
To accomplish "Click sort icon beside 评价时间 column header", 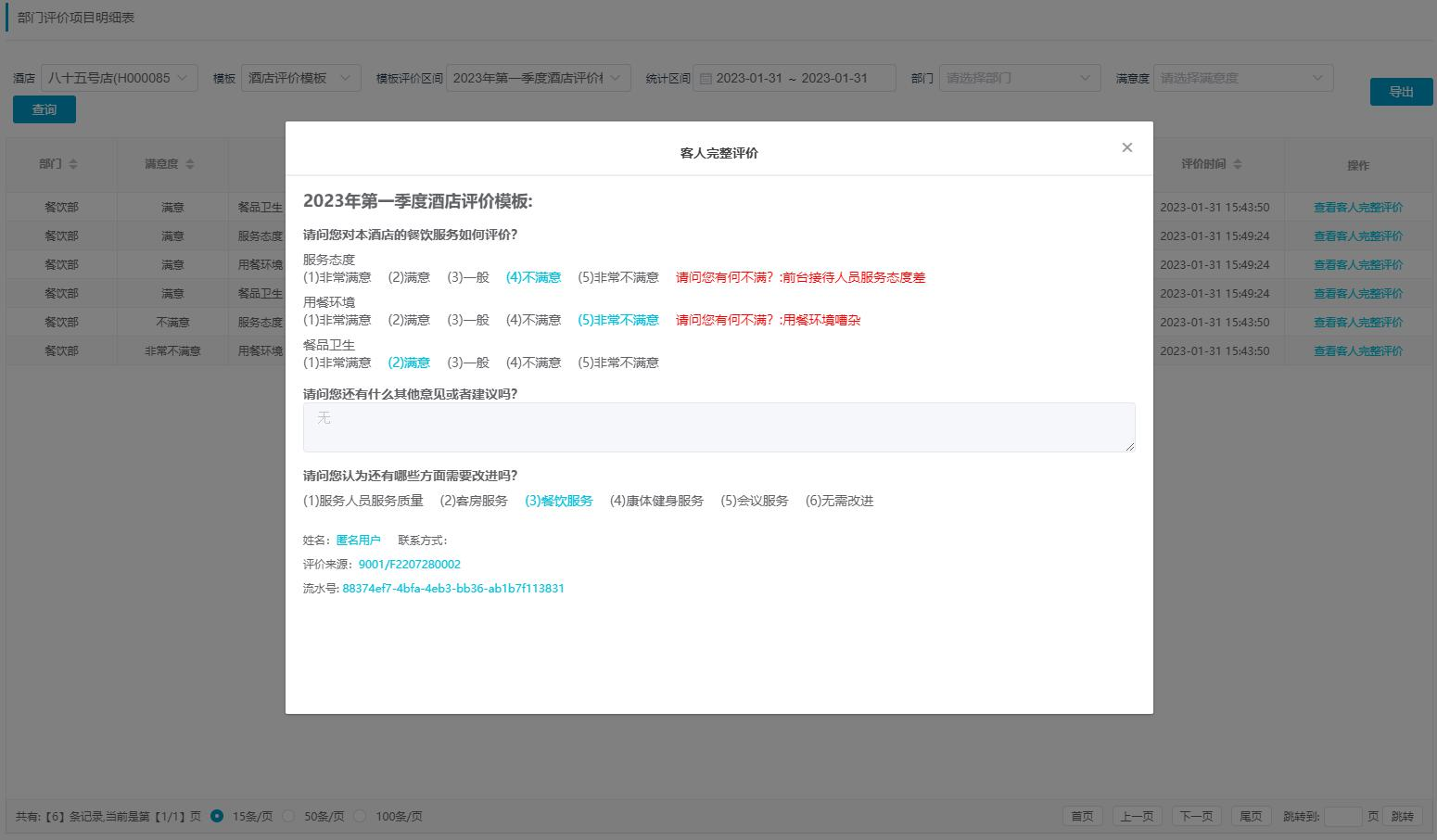I will tap(1238, 164).
